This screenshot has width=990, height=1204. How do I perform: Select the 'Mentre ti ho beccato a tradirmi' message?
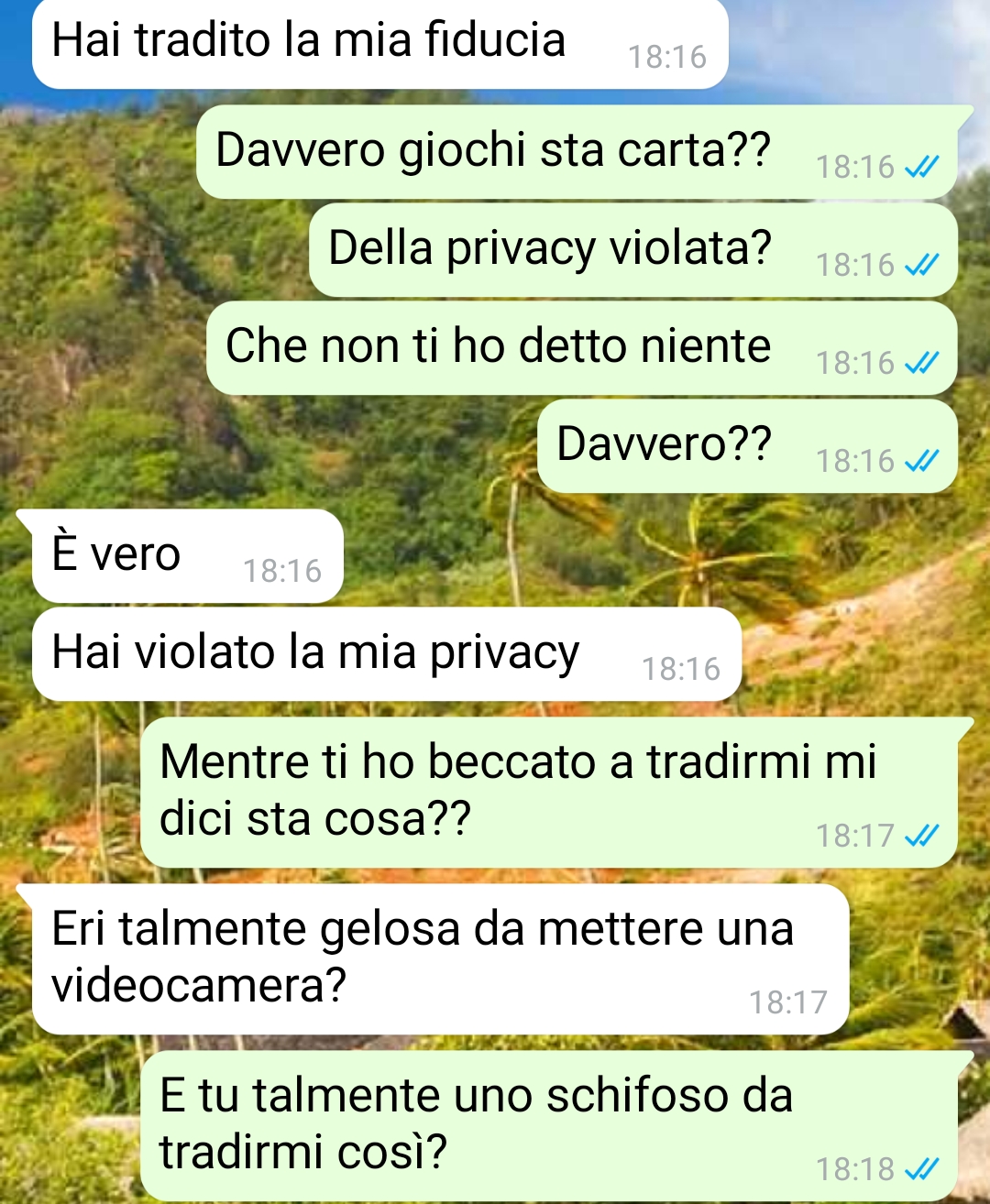[x=548, y=793]
